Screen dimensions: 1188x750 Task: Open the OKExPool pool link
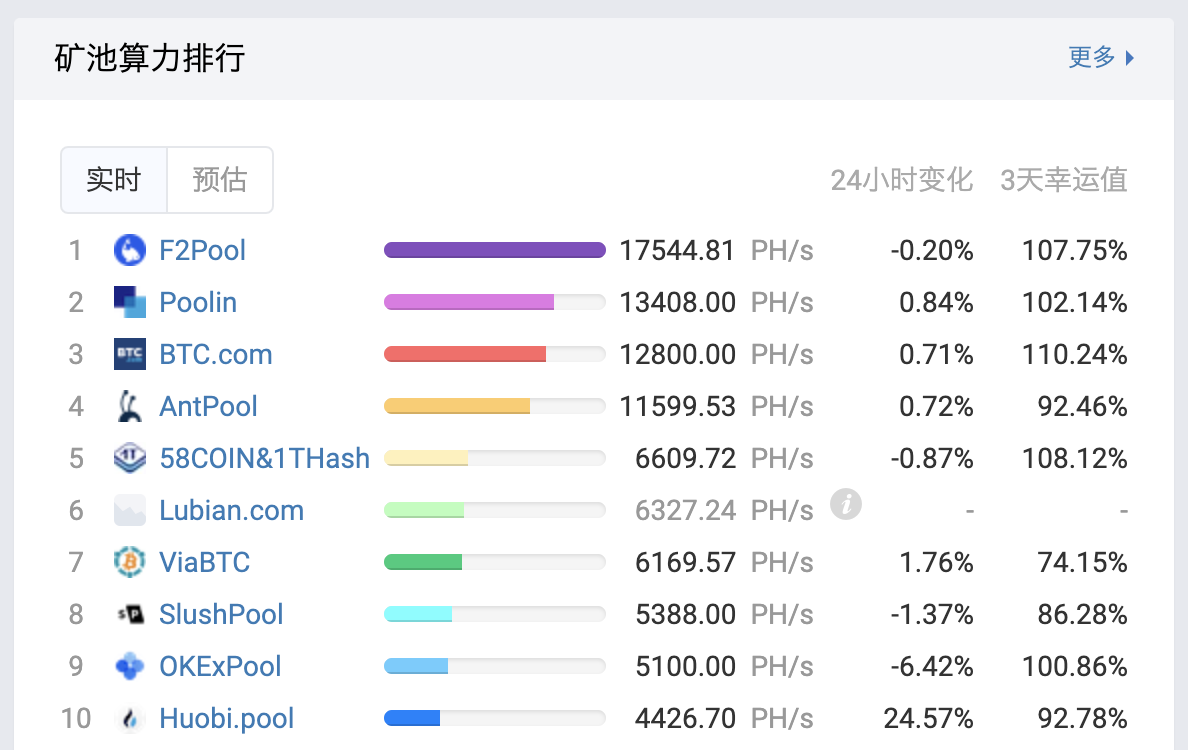click(x=220, y=667)
